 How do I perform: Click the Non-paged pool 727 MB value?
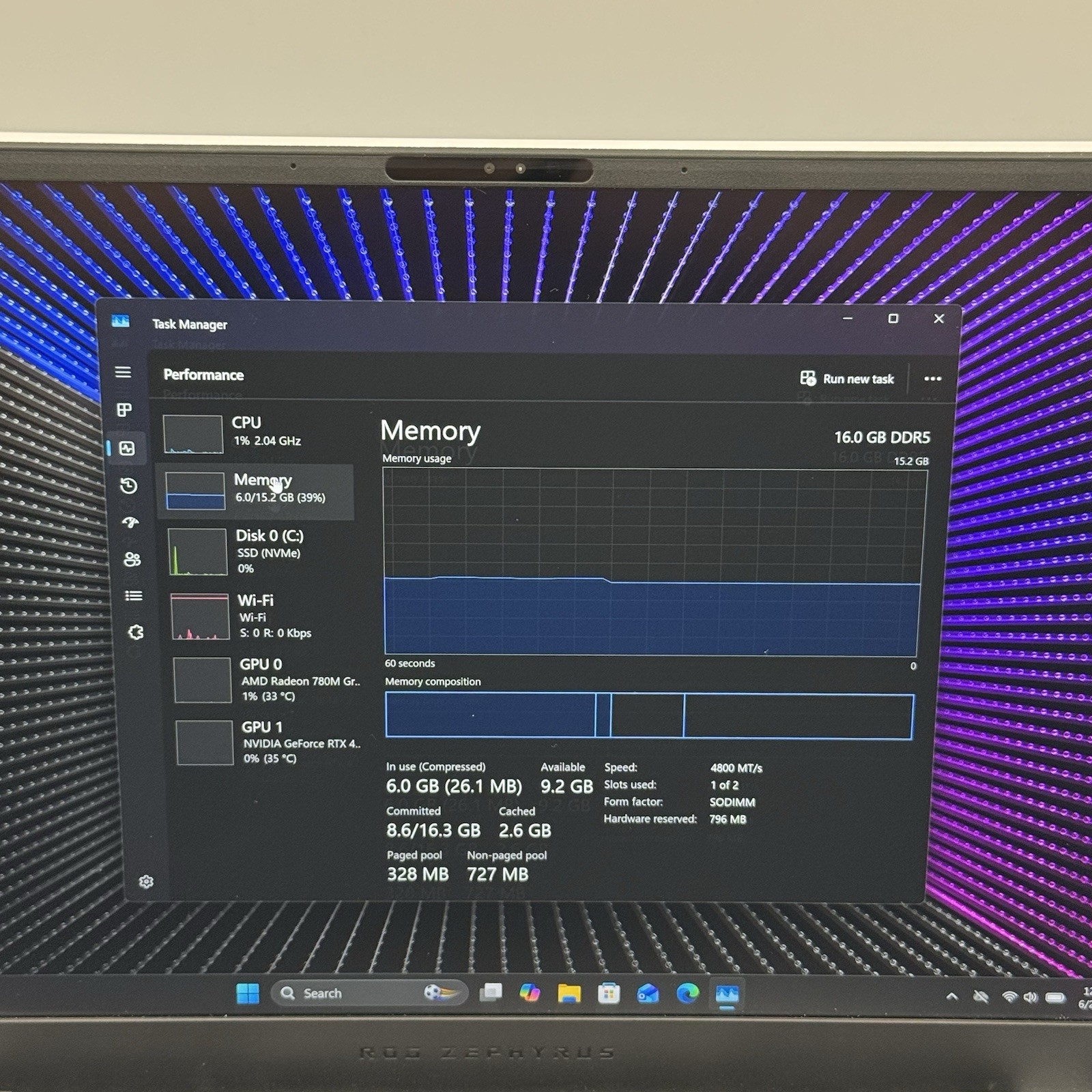(498, 874)
